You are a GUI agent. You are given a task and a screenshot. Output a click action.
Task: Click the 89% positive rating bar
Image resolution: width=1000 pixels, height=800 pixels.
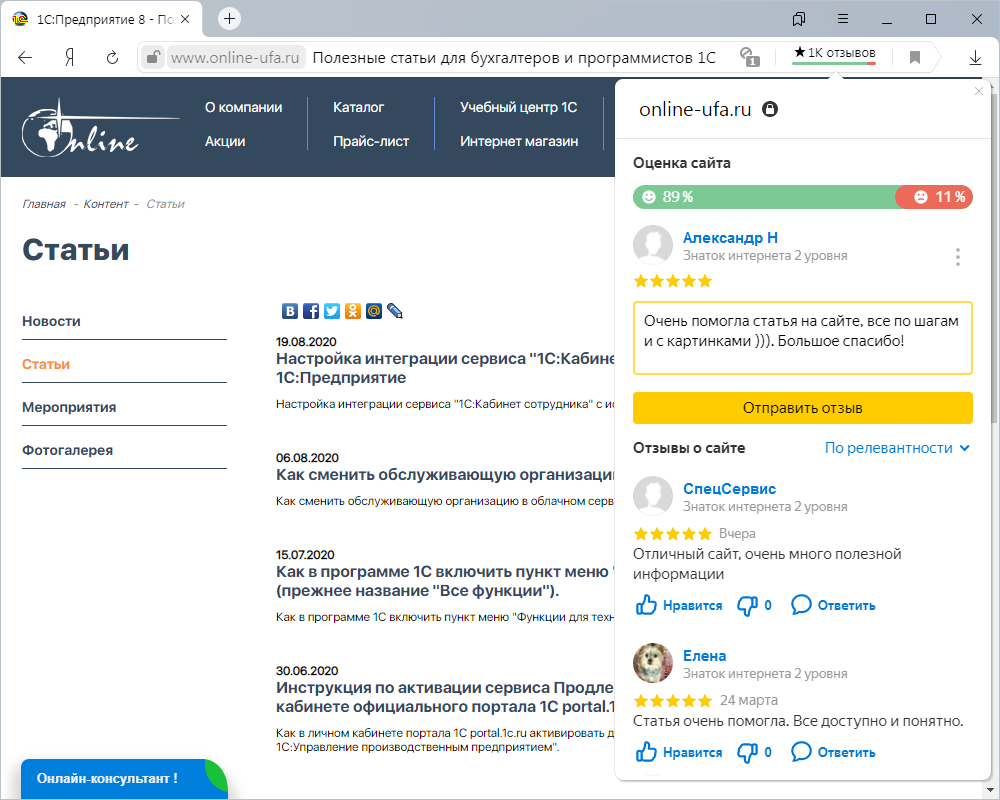point(764,196)
